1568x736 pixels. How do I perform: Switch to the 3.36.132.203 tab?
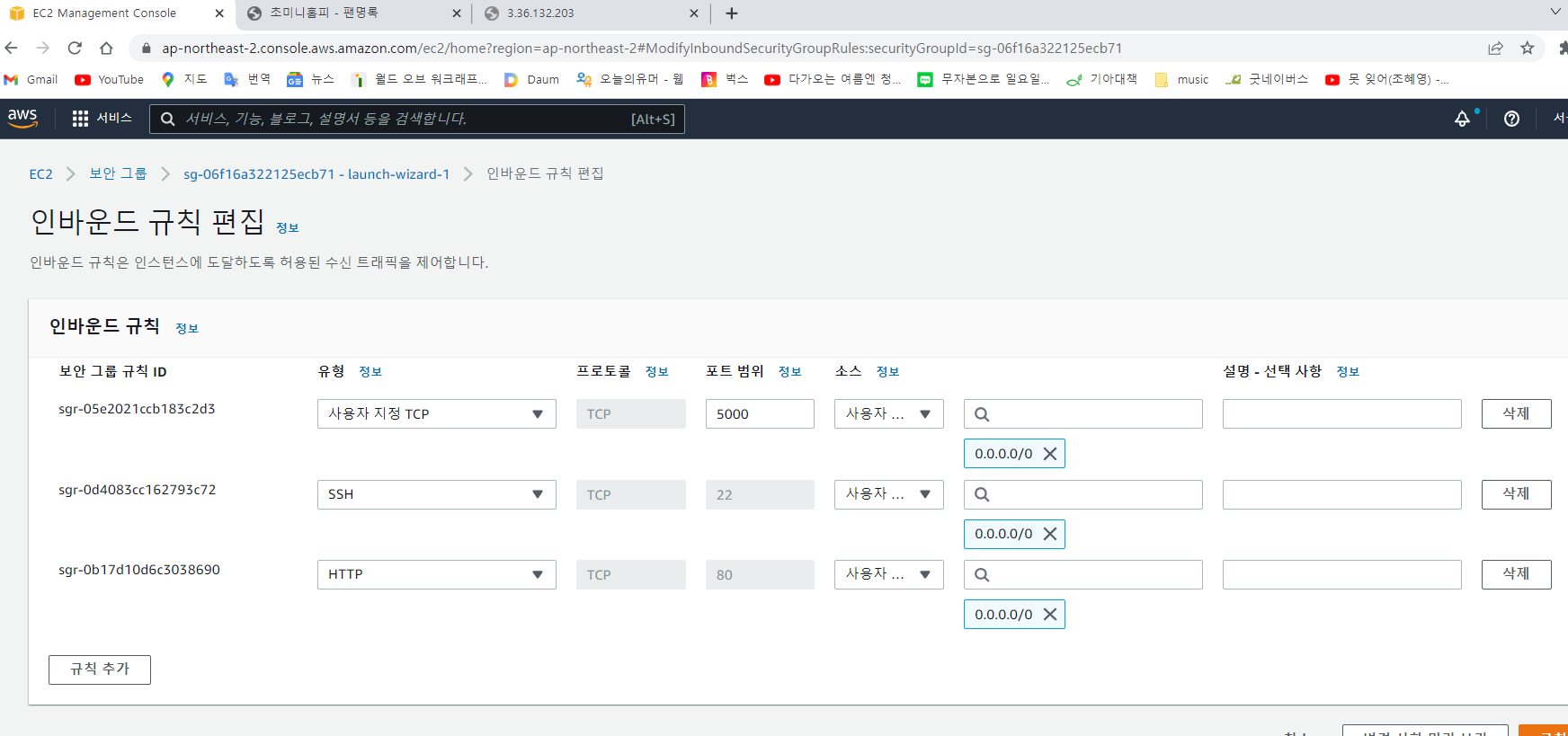point(589,13)
